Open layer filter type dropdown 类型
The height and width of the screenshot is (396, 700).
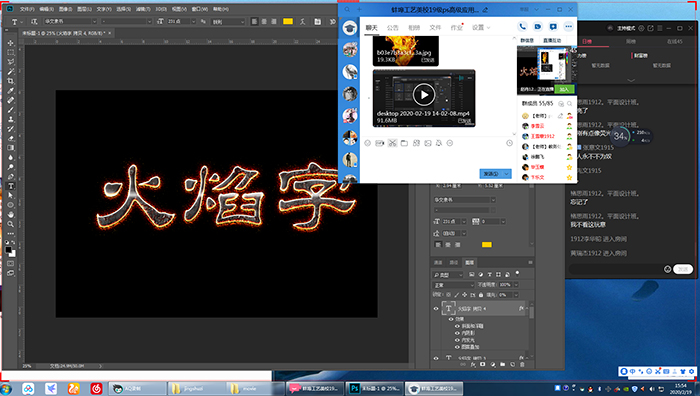coord(448,275)
